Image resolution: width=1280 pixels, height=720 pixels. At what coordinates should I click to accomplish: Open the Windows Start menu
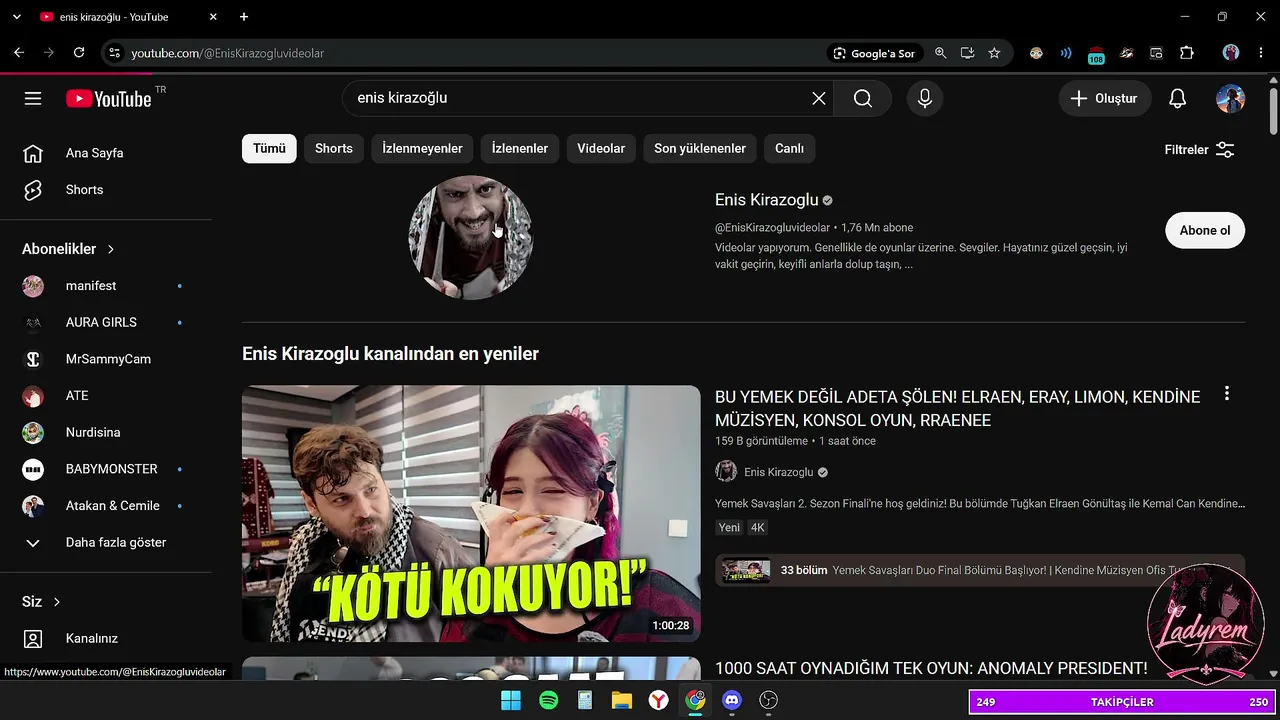coord(511,701)
